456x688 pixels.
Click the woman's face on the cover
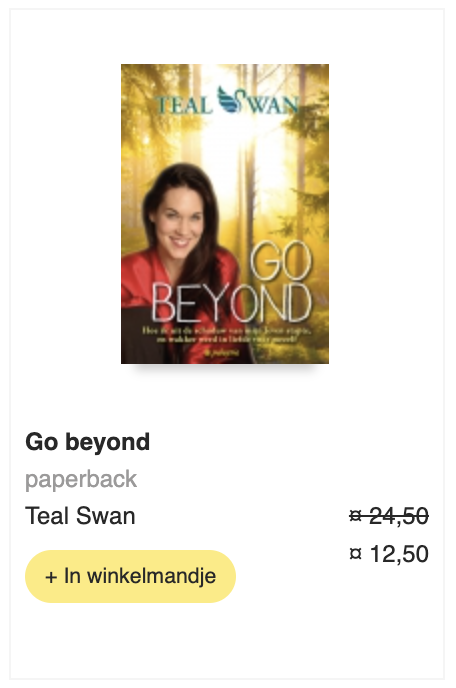click(x=181, y=224)
